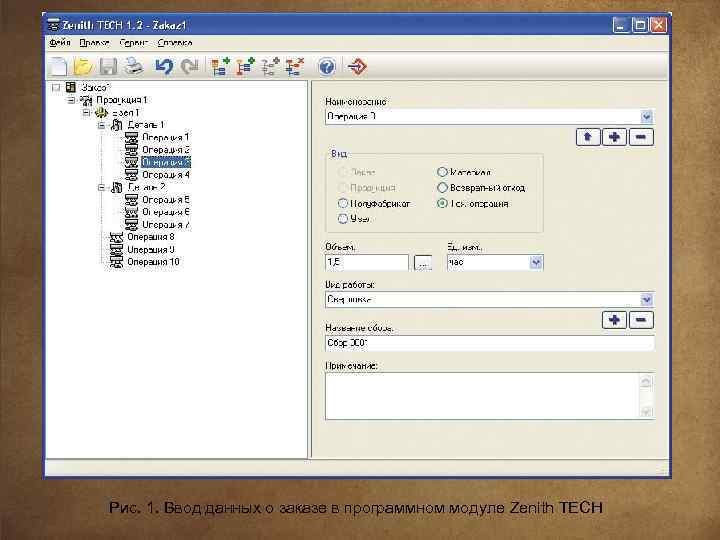The height and width of the screenshot is (540, 720).
Task: Click the Узел 1 node icon
Action: 101,112
